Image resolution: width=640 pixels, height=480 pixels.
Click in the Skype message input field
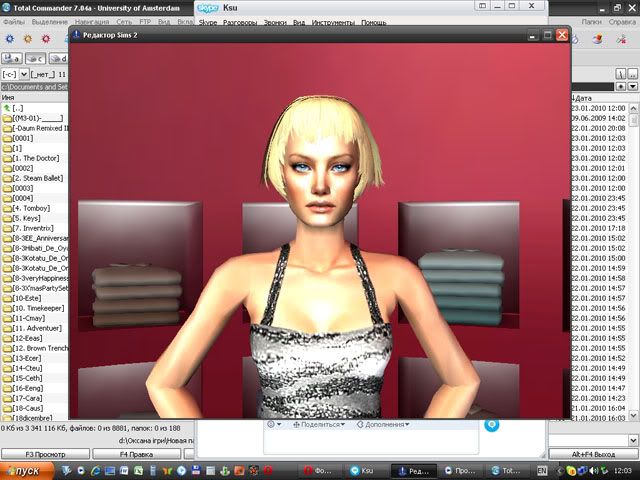371,441
